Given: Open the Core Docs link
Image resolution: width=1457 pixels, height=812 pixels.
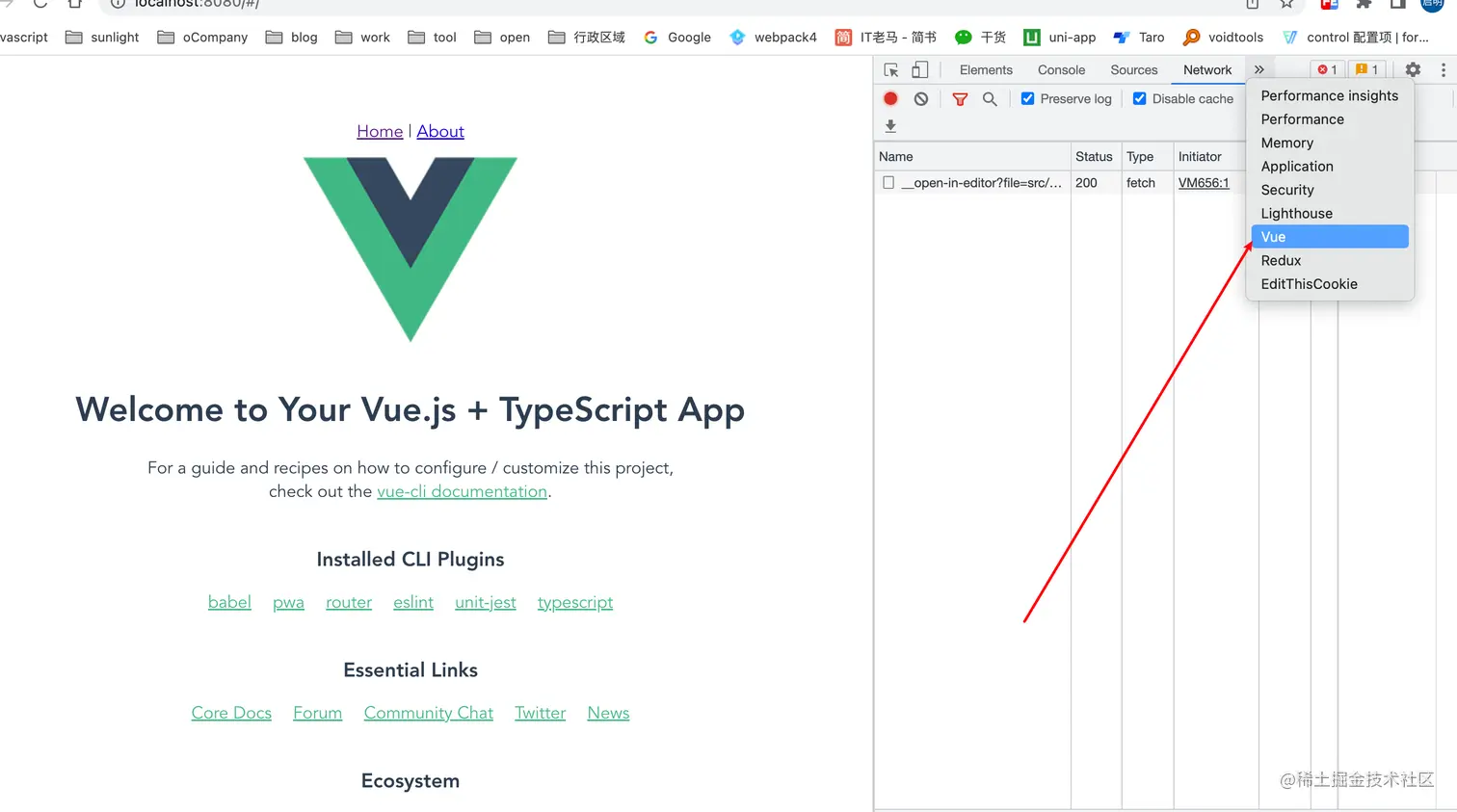Looking at the screenshot, I should pos(231,713).
